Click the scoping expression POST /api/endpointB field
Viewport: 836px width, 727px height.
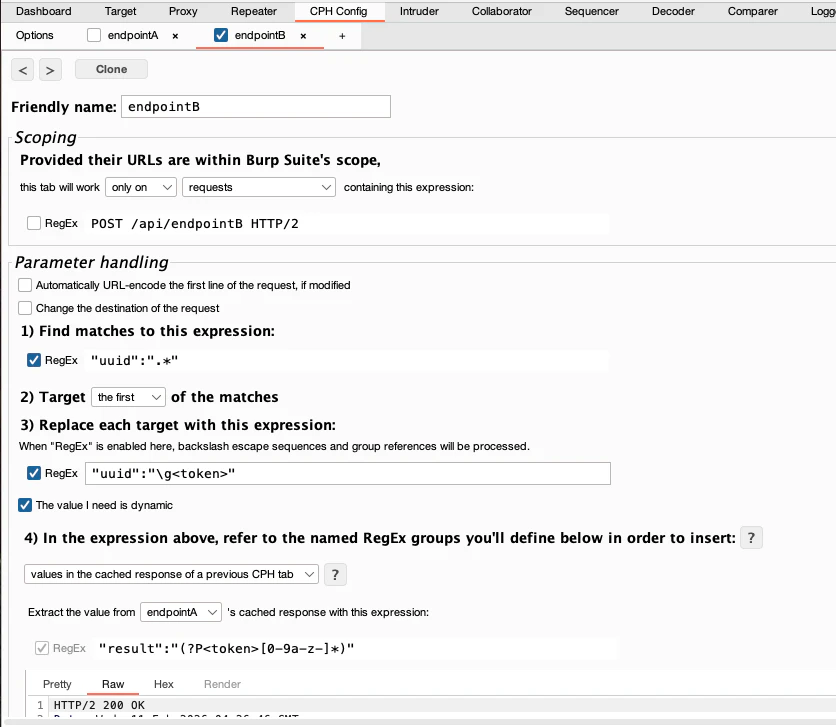click(x=347, y=223)
